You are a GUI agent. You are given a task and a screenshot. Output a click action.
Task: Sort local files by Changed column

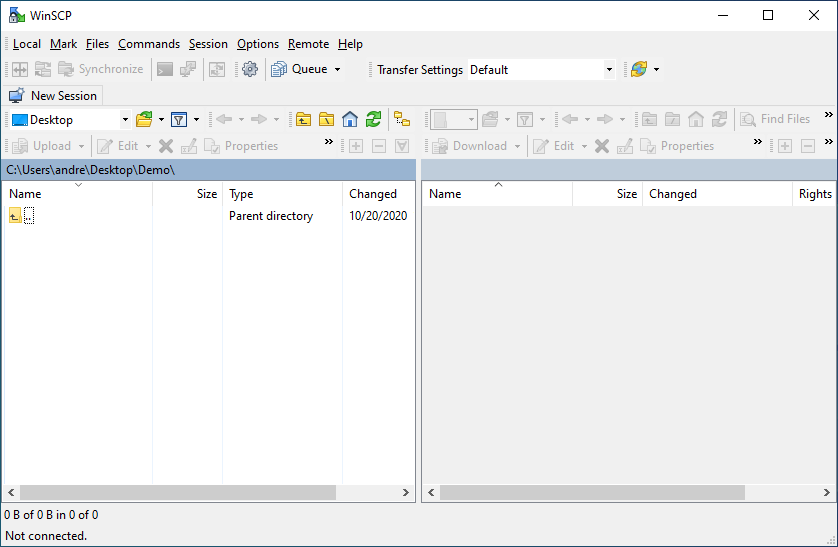(x=378, y=194)
